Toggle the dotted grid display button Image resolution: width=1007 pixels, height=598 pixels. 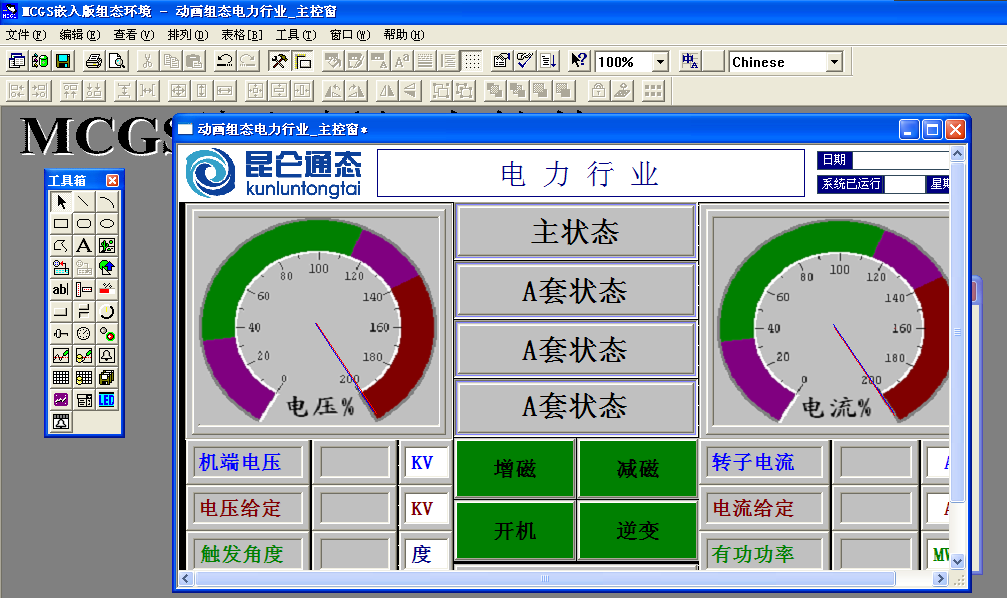472,62
